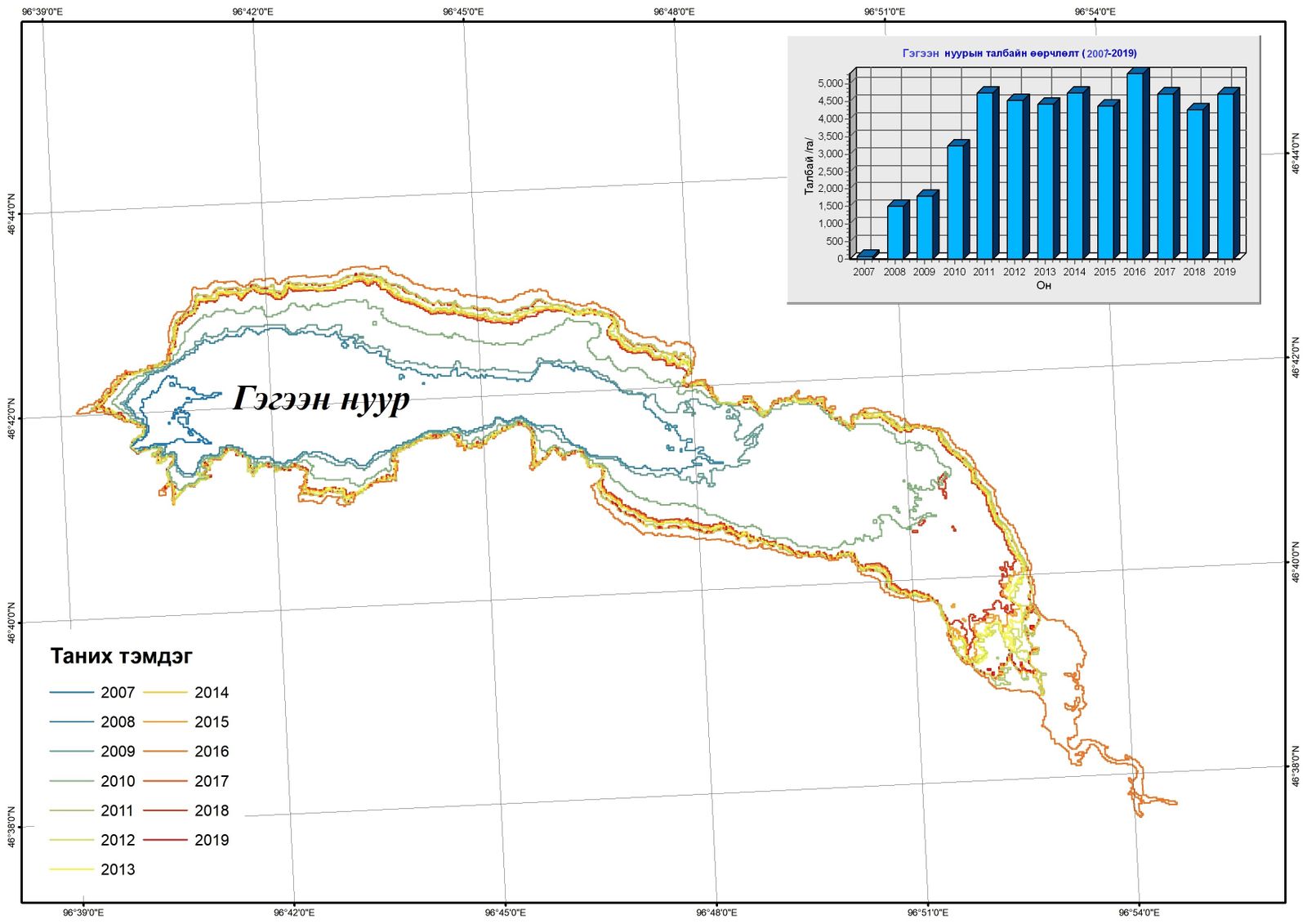Click the 96°45'0"E top longitude label
Viewport: 1307px width, 924px height.
pyautogui.click(x=463, y=11)
